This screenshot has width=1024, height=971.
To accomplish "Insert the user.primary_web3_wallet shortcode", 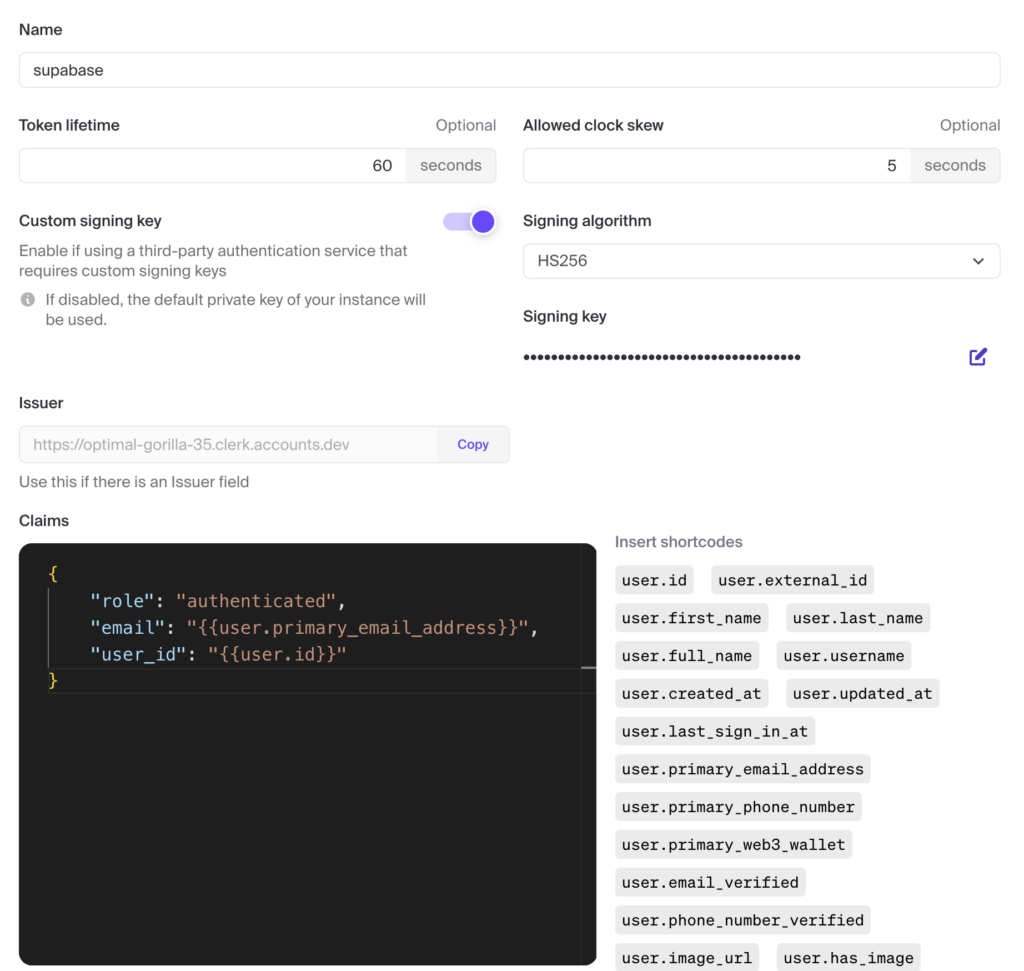I will 733,845.
